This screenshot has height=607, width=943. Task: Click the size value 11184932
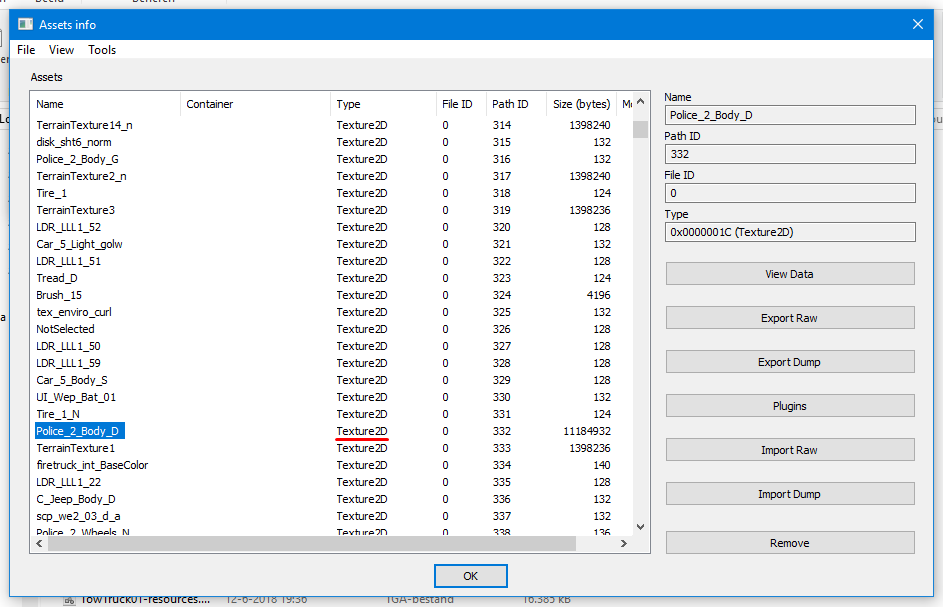pyautogui.click(x=586, y=431)
